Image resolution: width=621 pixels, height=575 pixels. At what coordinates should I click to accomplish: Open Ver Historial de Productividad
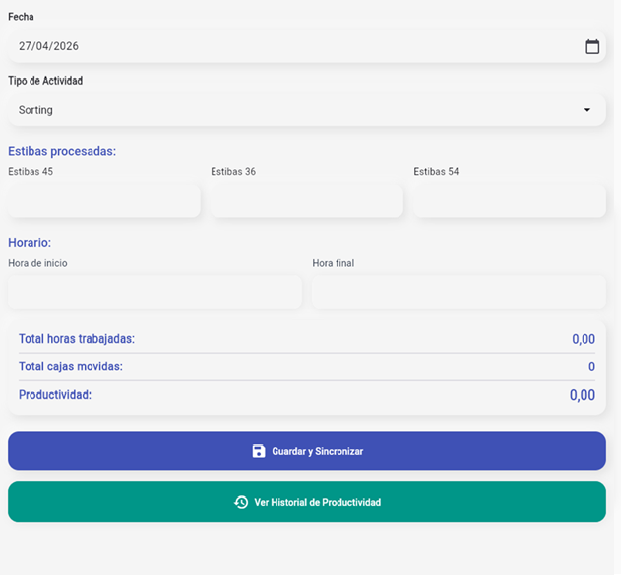(307, 502)
